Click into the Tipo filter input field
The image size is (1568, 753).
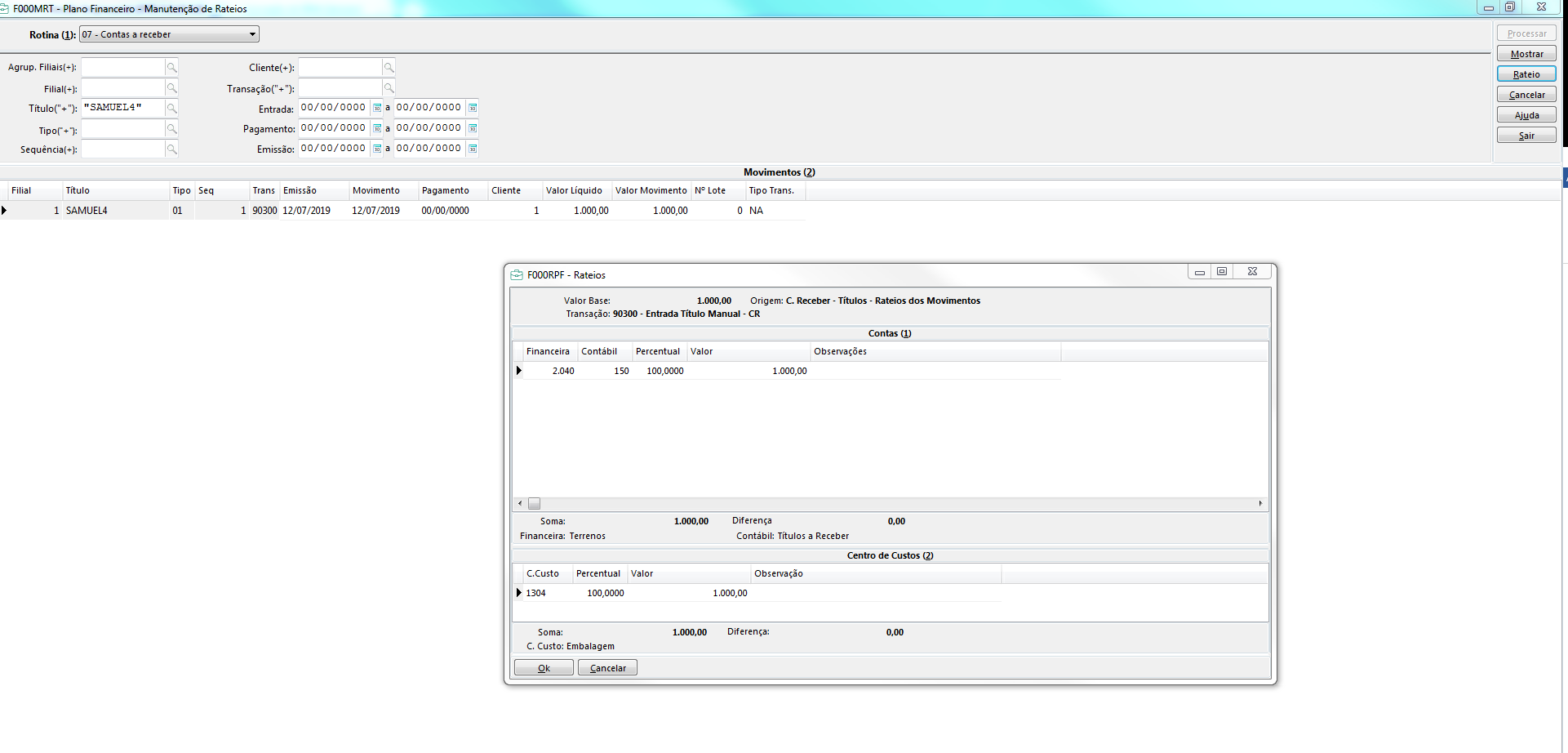pos(122,130)
